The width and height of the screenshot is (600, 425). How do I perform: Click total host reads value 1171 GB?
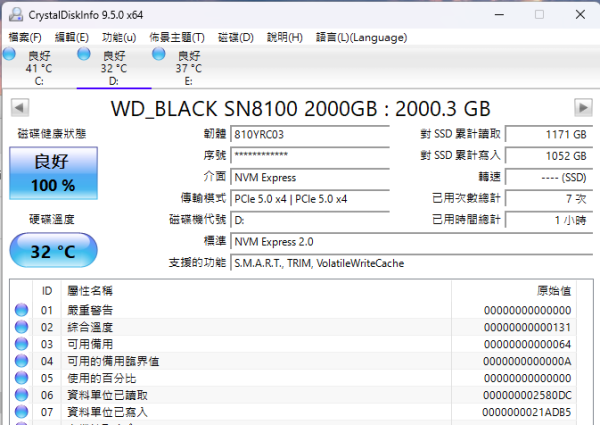tap(549, 134)
